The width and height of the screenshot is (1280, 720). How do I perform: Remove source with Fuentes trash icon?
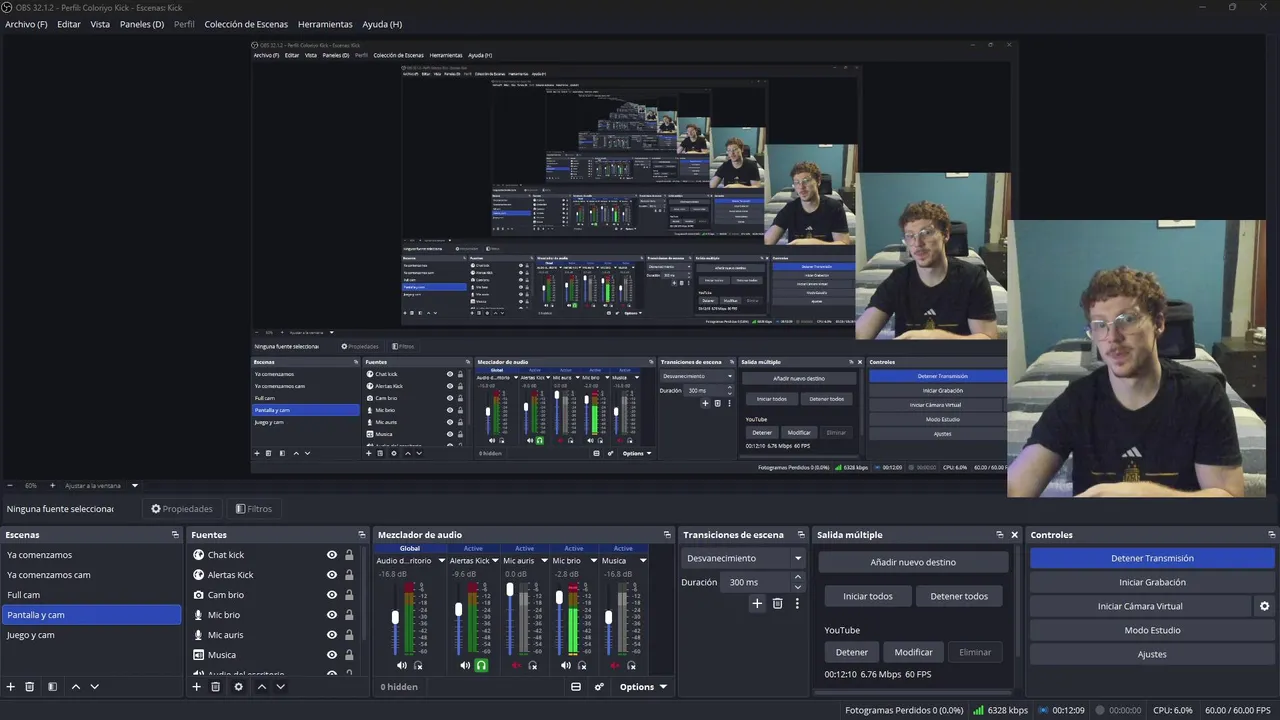point(215,687)
